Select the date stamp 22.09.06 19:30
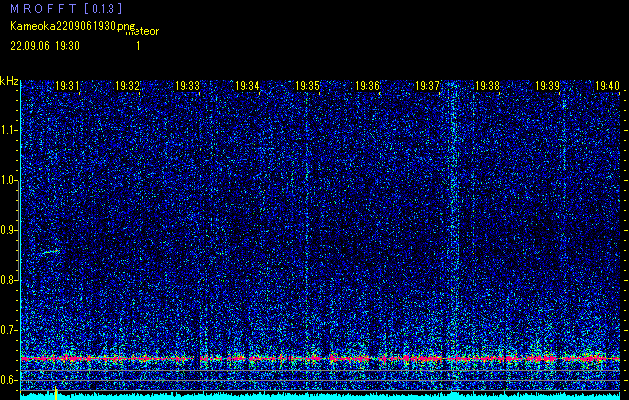 click(45, 46)
